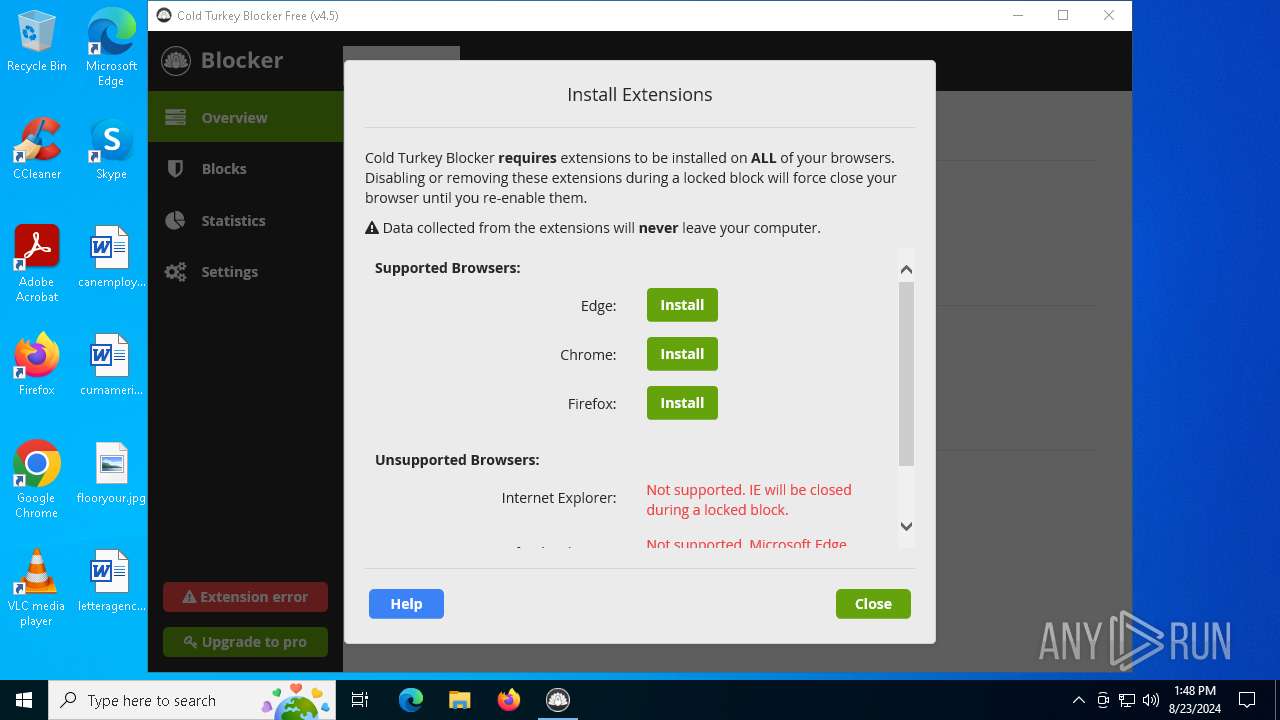Image resolution: width=1280 pixels, height=720 pixels.
Task: Click the Statistics pie chart icon
Action: (176, 221)
